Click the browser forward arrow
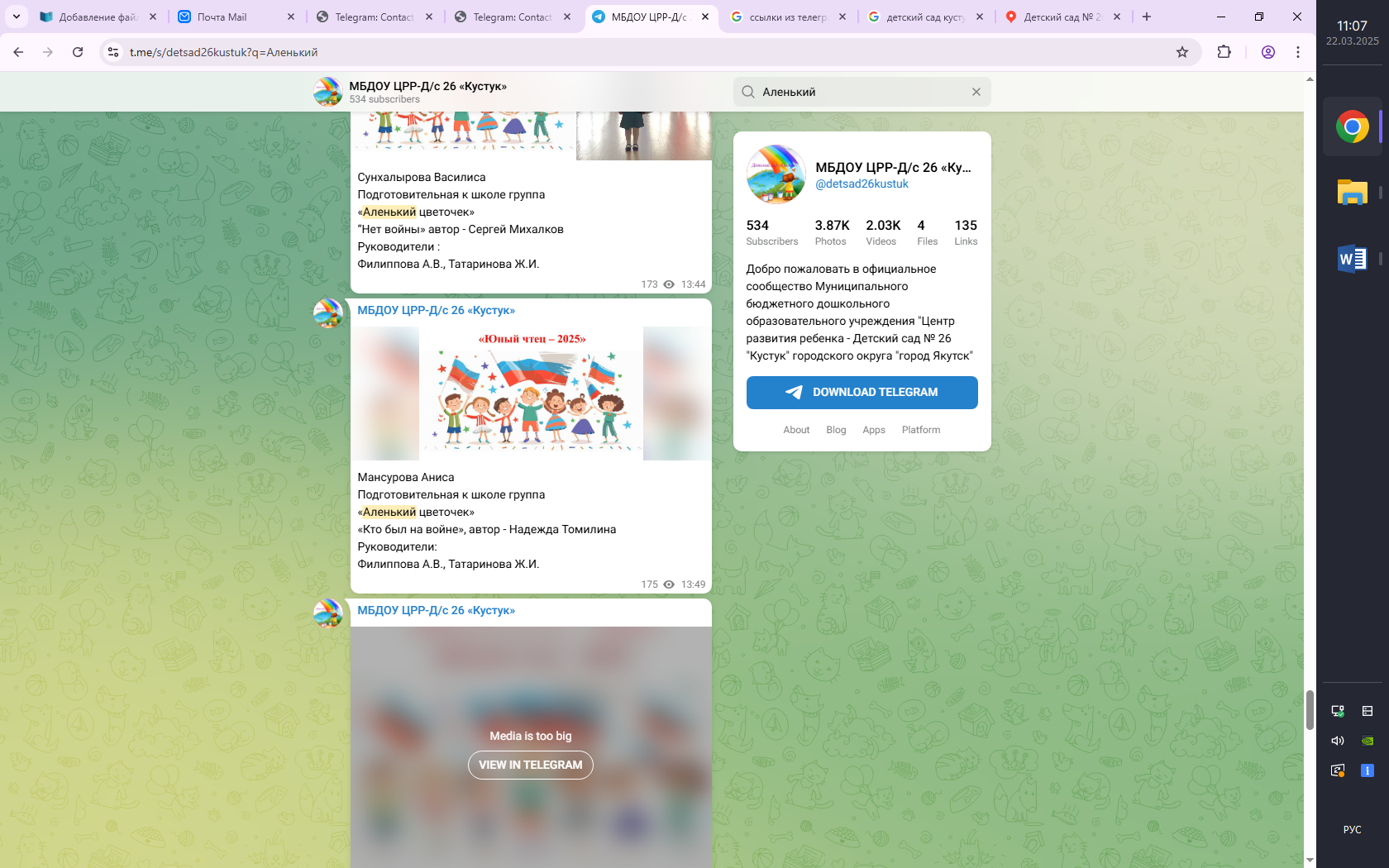 [x=48, y=52]
